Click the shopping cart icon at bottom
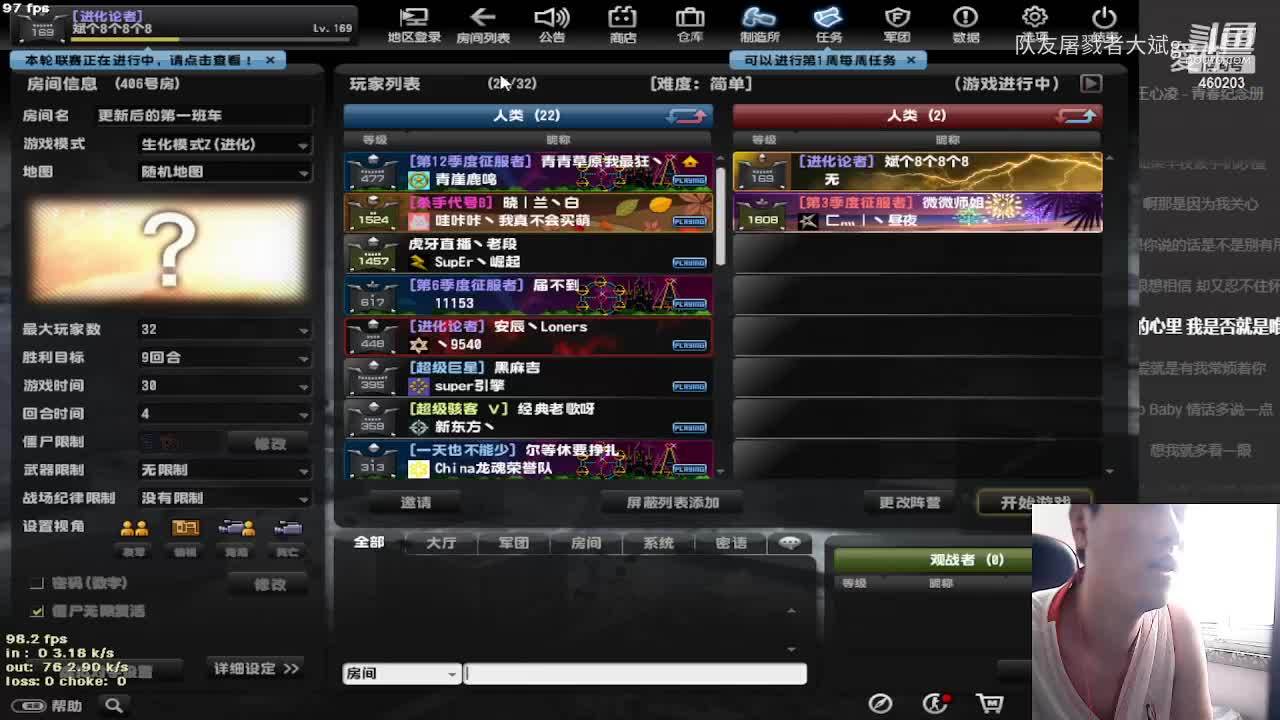Viewport: 1280px width, 720px height. (989, 703)
